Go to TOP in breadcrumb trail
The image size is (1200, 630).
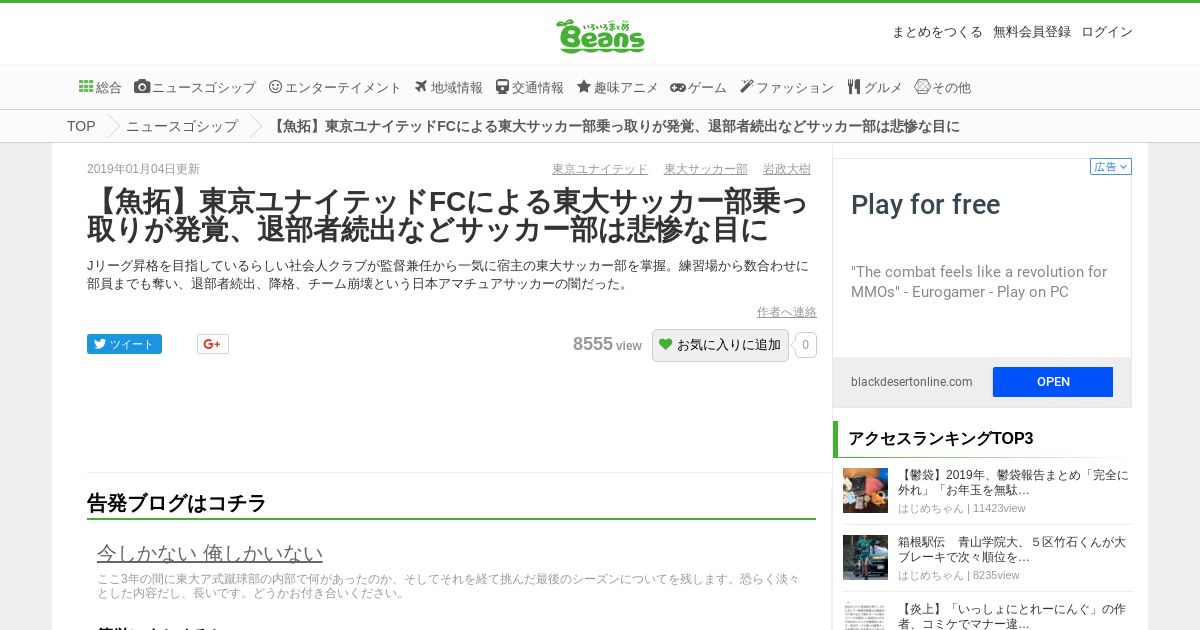point(81,126)
